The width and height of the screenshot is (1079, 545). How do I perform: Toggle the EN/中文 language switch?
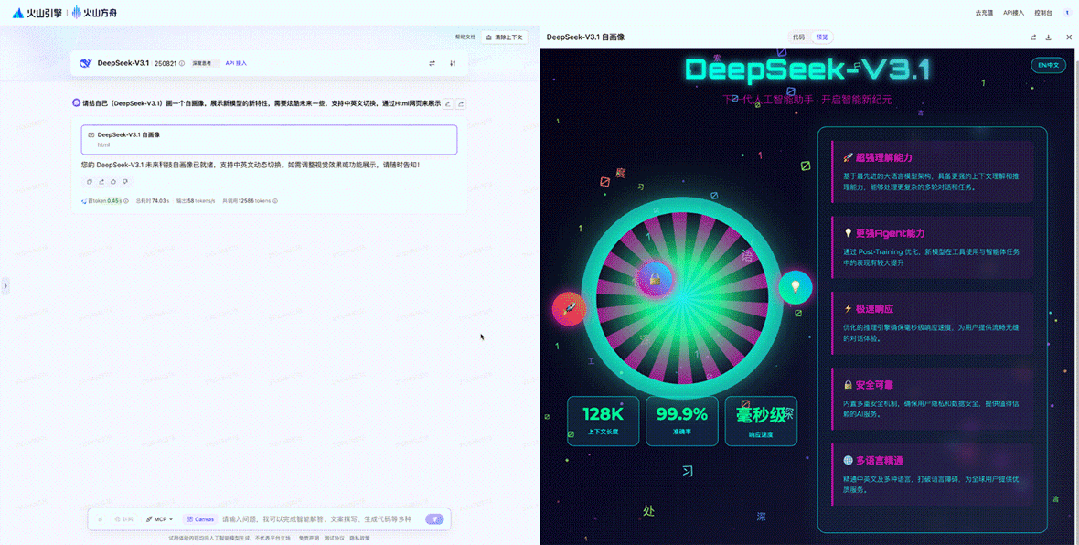tap(1048, 65)
